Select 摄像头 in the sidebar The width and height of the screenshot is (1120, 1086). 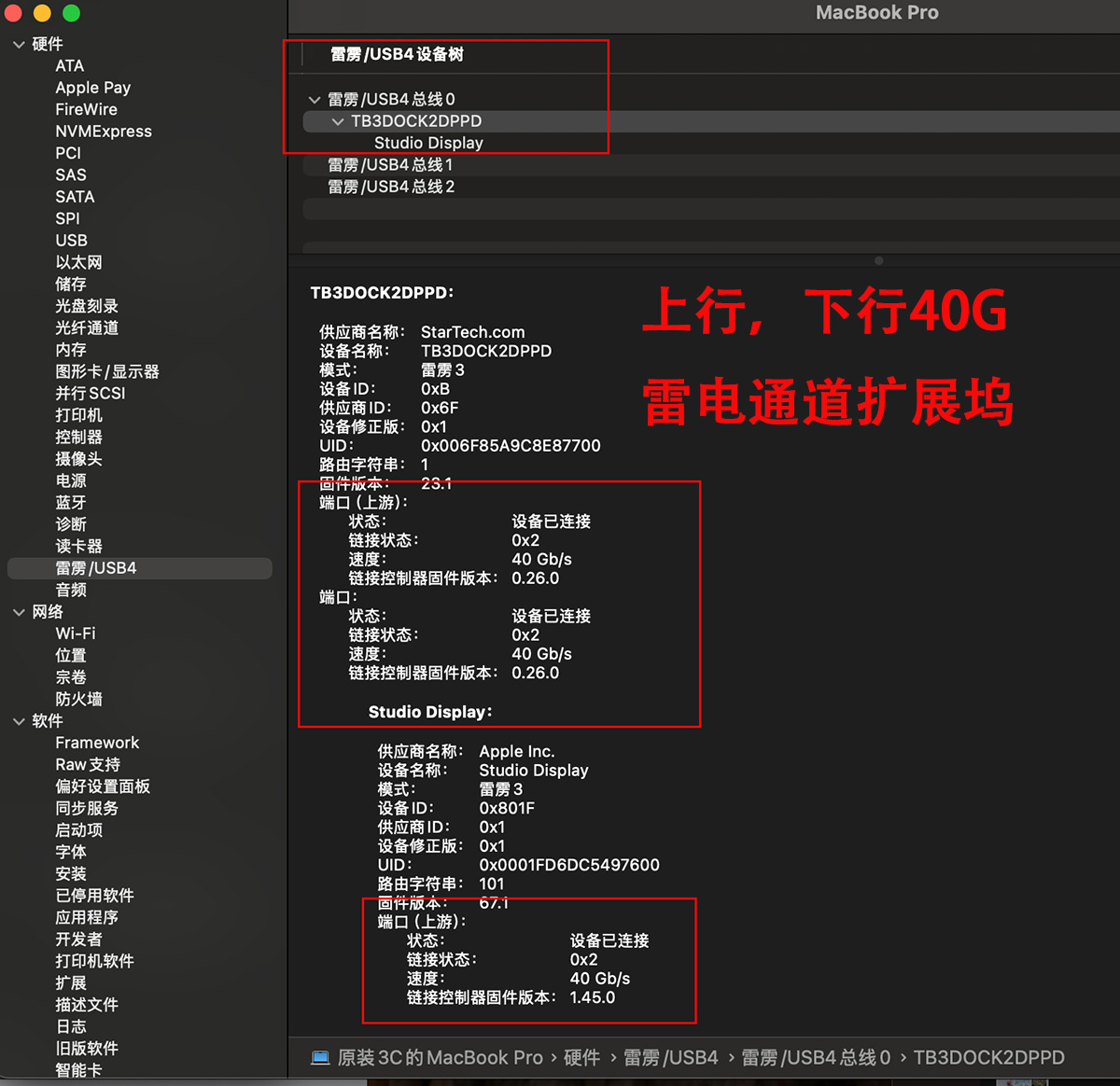tap(78, 459)
